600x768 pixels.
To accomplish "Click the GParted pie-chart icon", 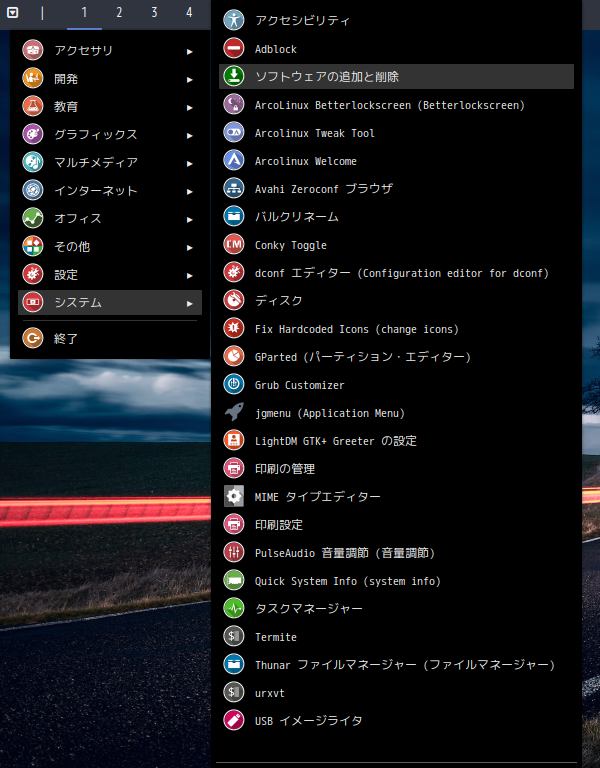I will [x=234, y=356].
